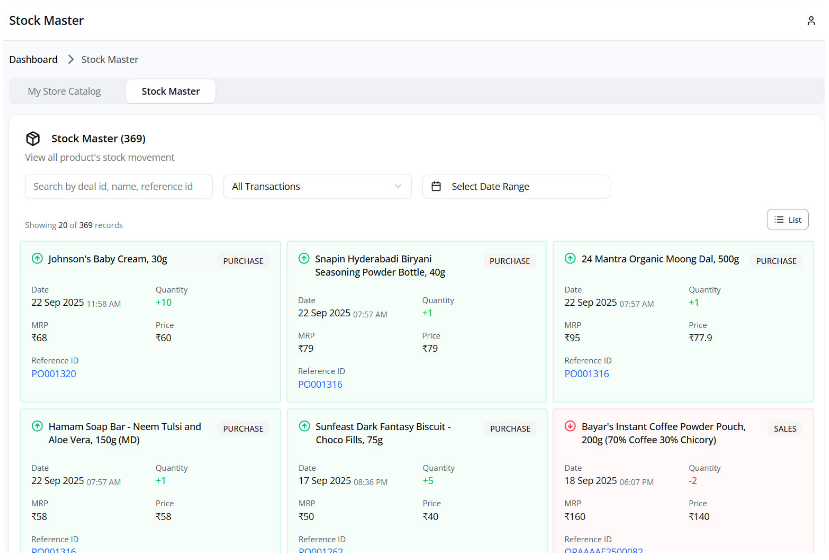Click PURCHASE badge on Johnson's Baby Cream
The height and width of the screenshot is (560, 829).
(x=243, y=261)
